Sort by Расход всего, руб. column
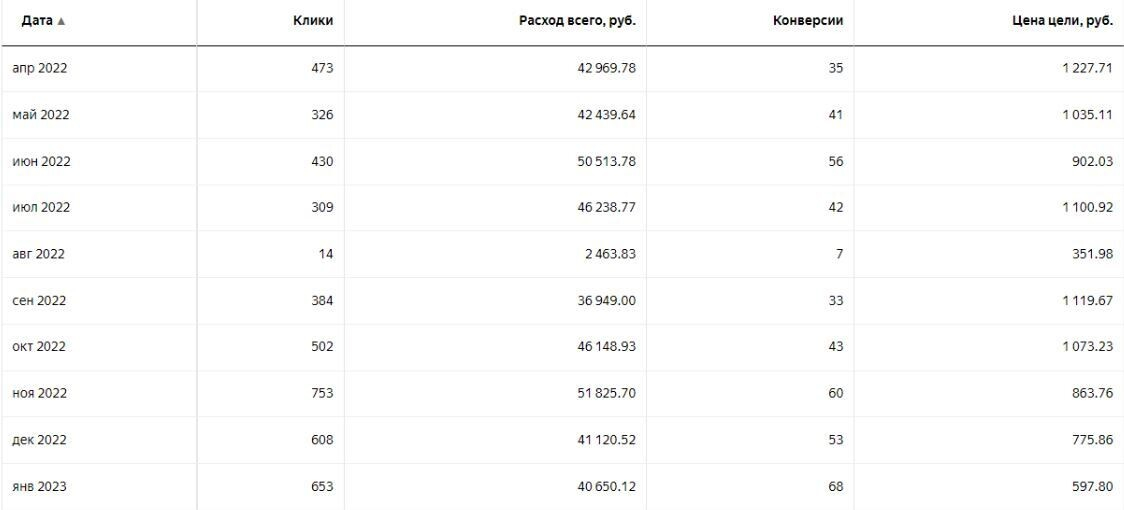This screenshot has width=1124, height=510. 582,22
